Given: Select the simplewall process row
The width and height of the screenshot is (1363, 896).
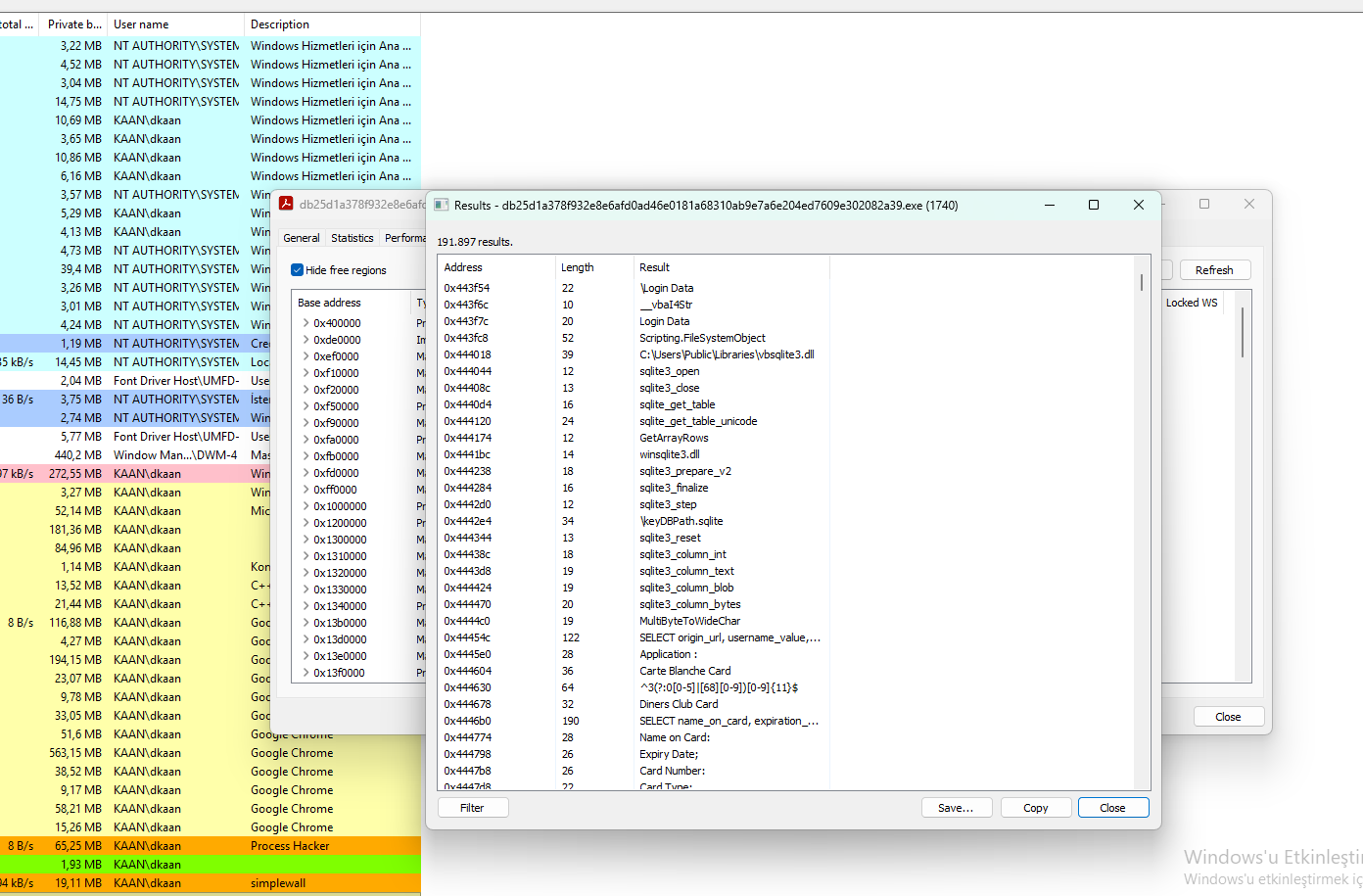Looking at the screenshot, I should [211, 883].
